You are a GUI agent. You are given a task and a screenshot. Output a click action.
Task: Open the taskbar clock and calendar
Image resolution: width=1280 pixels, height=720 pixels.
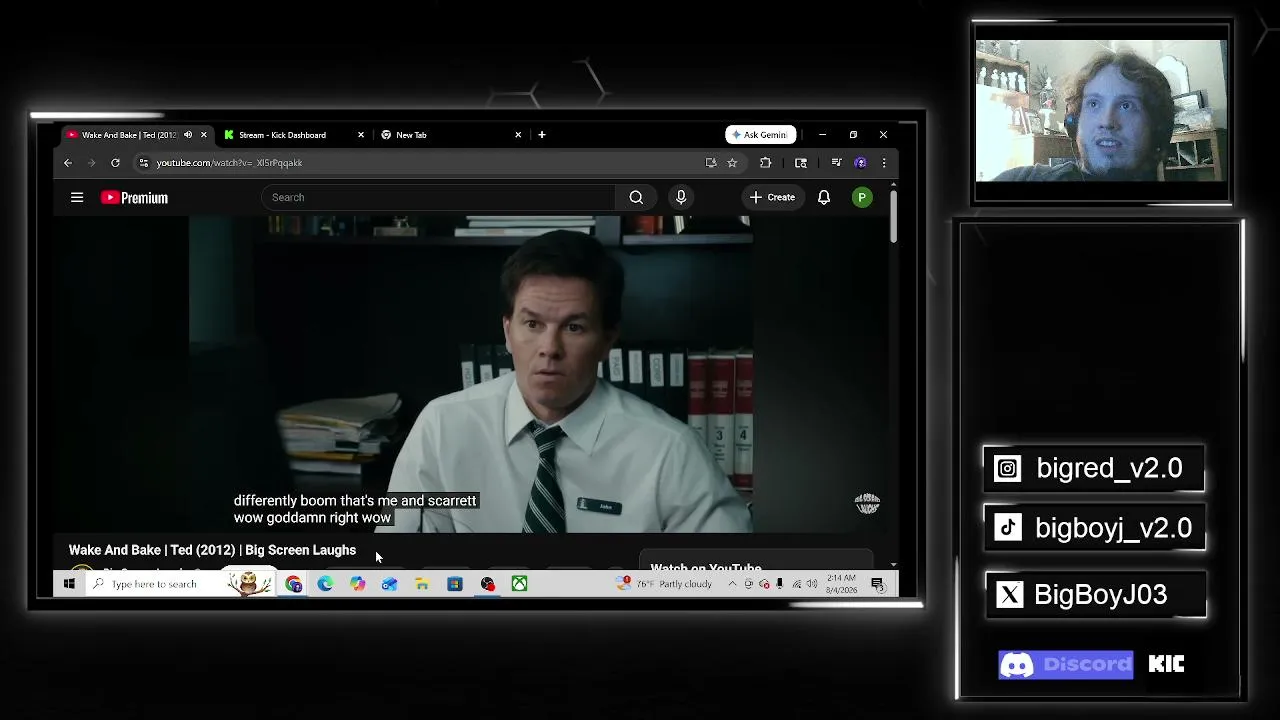coord(841,584)
